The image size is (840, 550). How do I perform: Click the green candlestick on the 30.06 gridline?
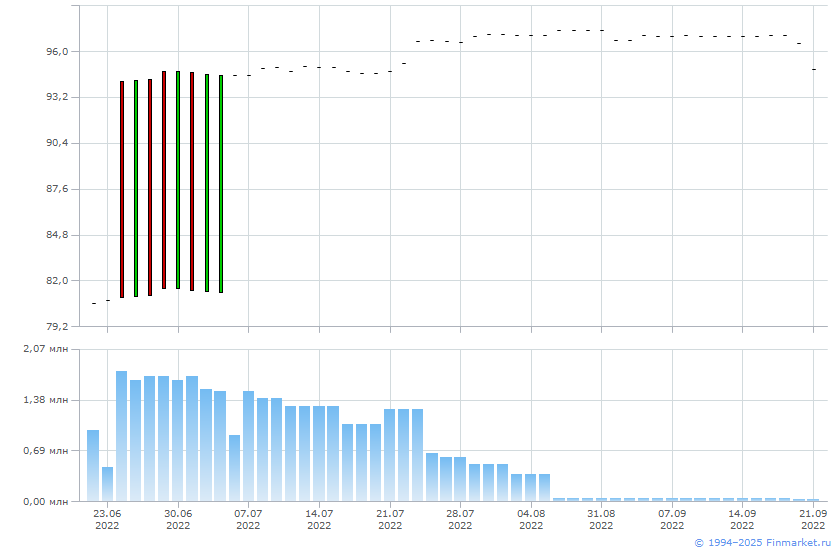pyautogui.click(x=178, y=180)
